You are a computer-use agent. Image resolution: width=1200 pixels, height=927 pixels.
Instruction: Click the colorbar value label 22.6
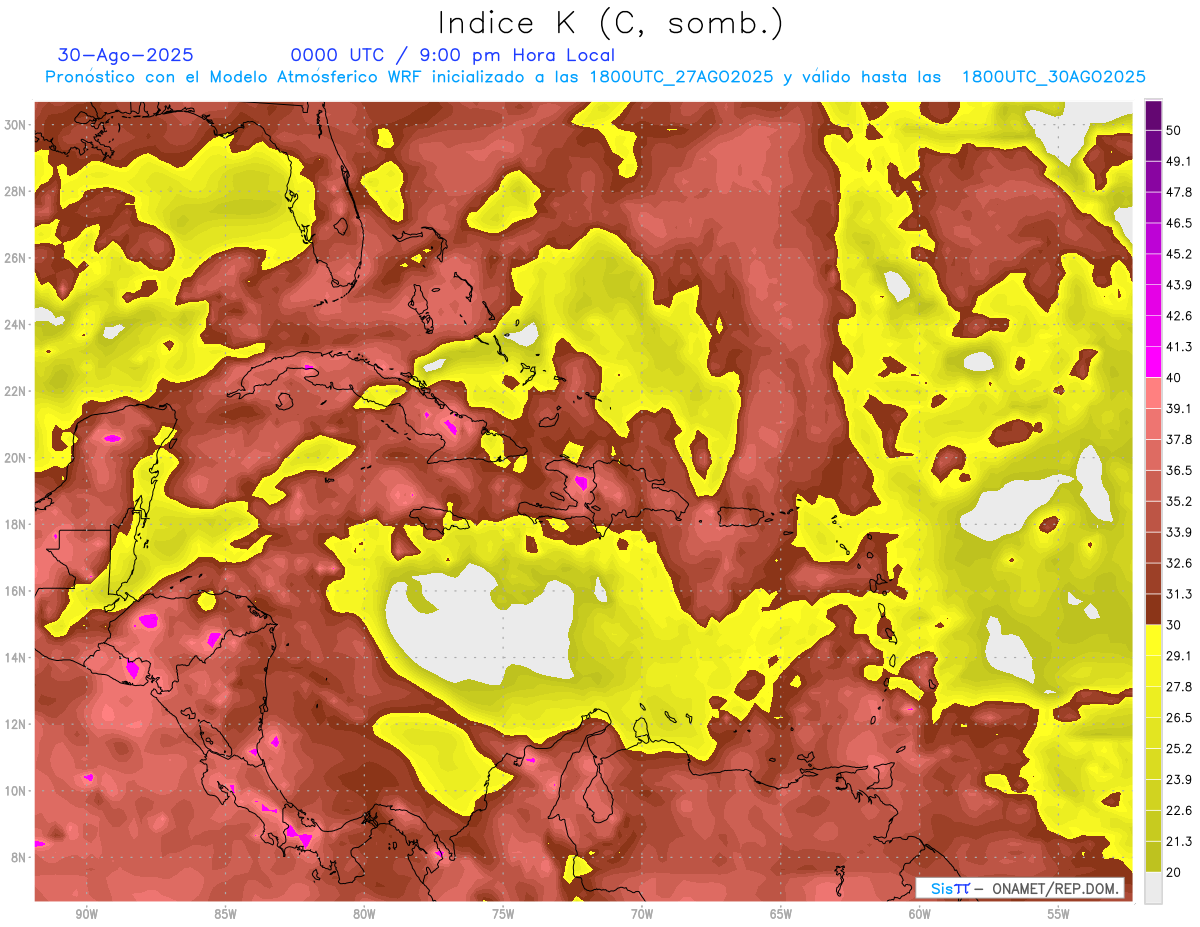1179,811
